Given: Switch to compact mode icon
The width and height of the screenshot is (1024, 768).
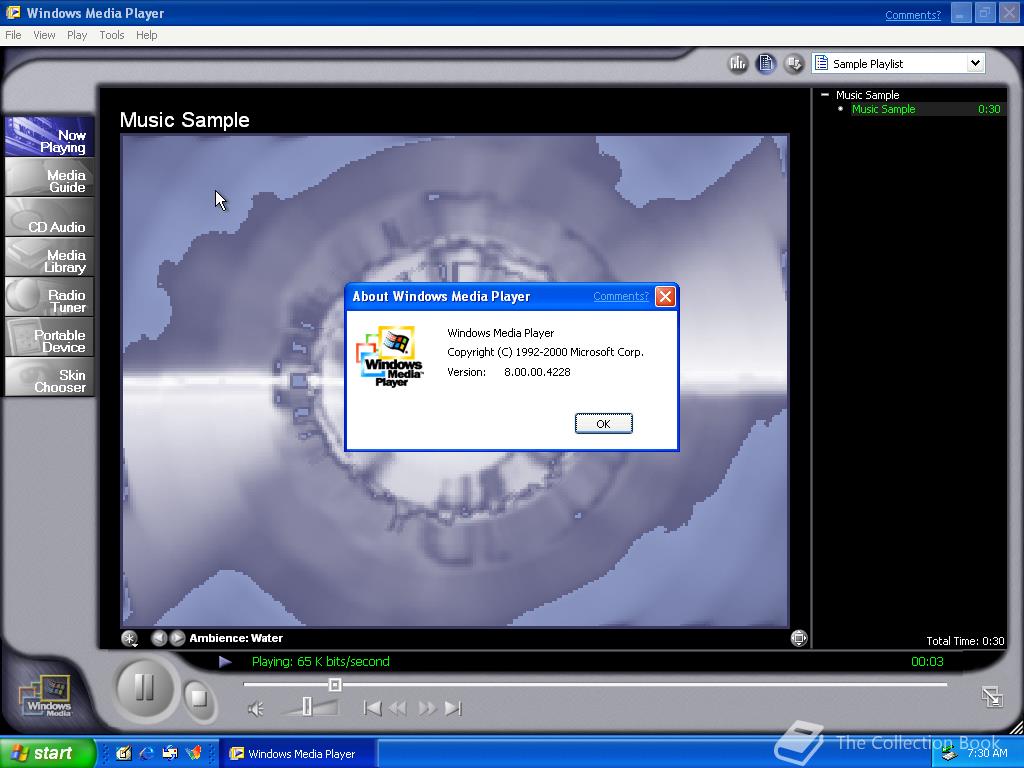Looking at the screenshot, I should pyautogui.click(x=992, y=697).
